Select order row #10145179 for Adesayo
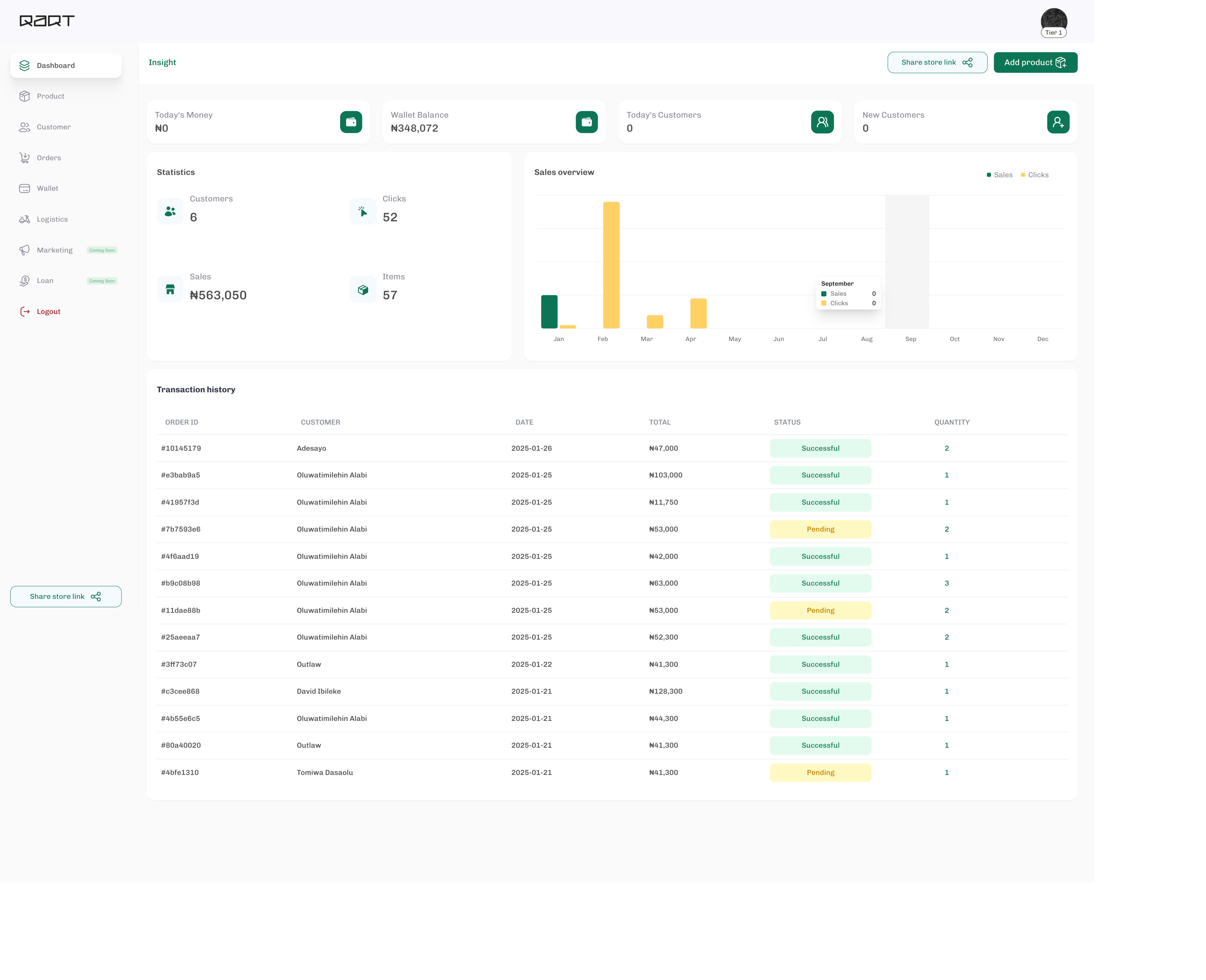 pos(508,448)
